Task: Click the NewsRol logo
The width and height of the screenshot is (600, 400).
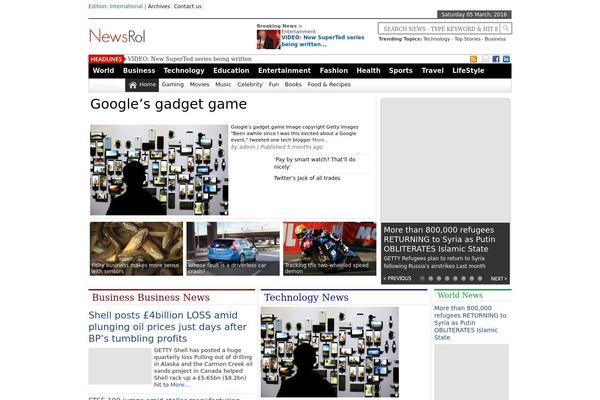Action: tap(117, 36)
